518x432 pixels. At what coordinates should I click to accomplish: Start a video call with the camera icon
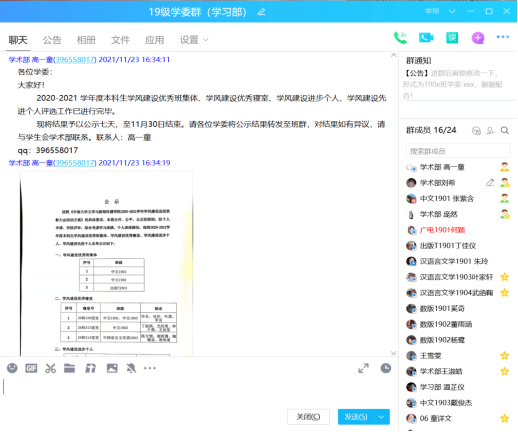click(x=426, y=38)
